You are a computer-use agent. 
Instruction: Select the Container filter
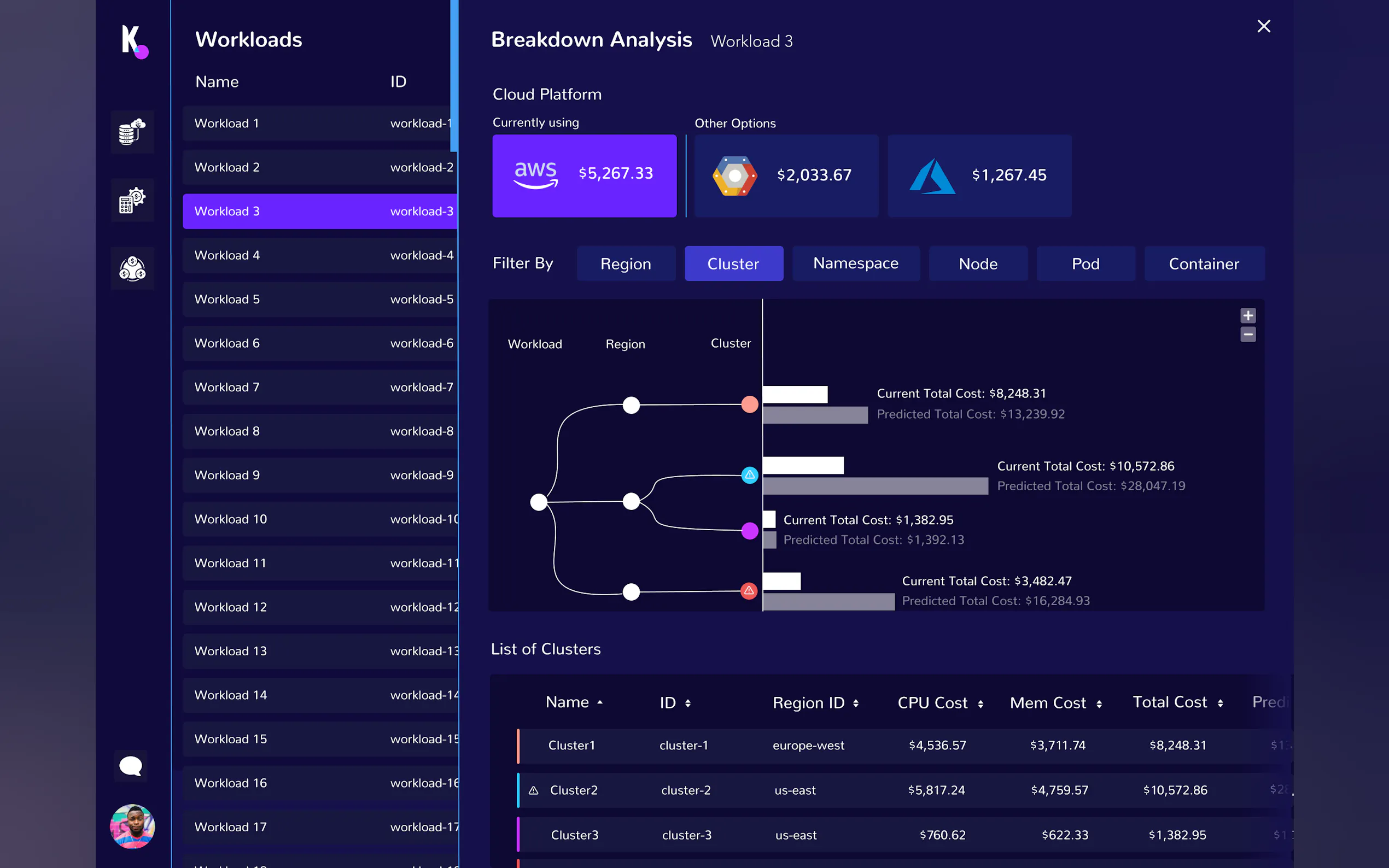tap(1204, 263)
